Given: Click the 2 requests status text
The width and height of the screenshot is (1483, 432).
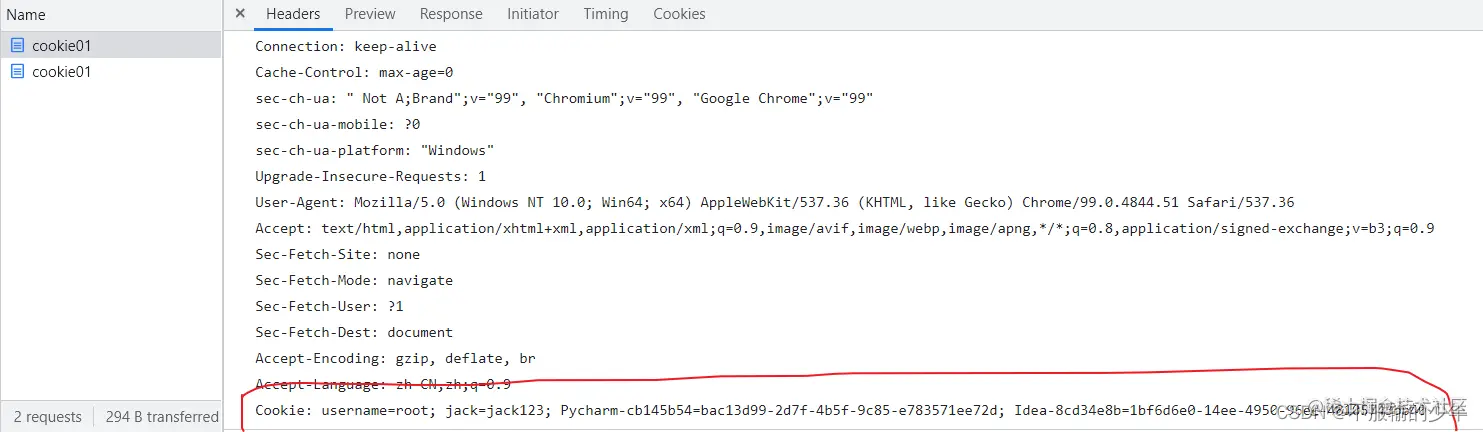Looking at the screenshot, I should click(x=48, y=417).
